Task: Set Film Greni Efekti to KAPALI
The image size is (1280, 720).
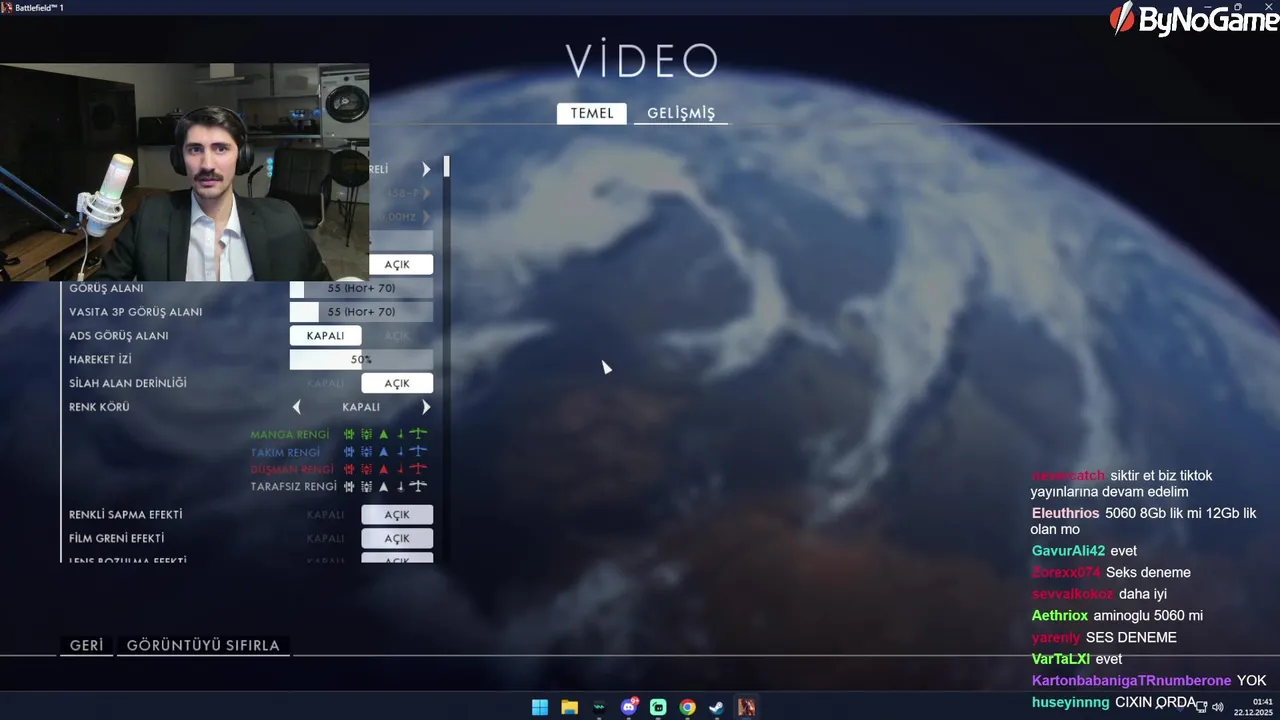Action: tap(326, 538)
